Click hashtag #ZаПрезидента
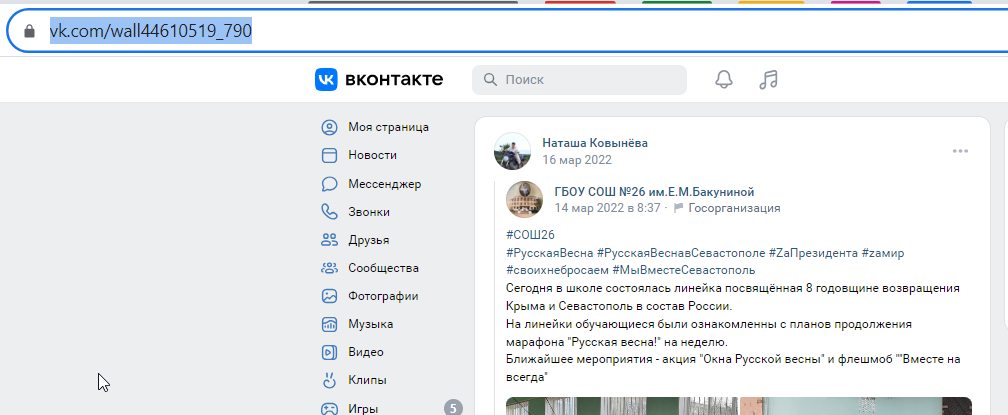Image resolution: width=1008 pixels, height=415 pixels. (813, 253)
